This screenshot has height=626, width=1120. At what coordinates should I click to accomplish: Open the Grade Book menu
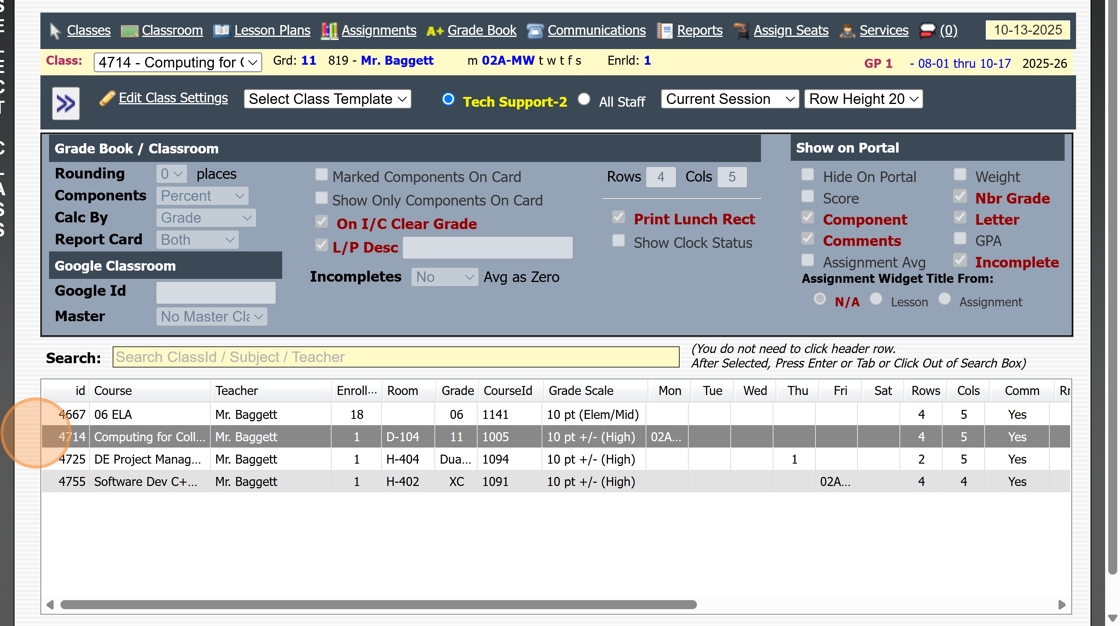tap(482, 30)
